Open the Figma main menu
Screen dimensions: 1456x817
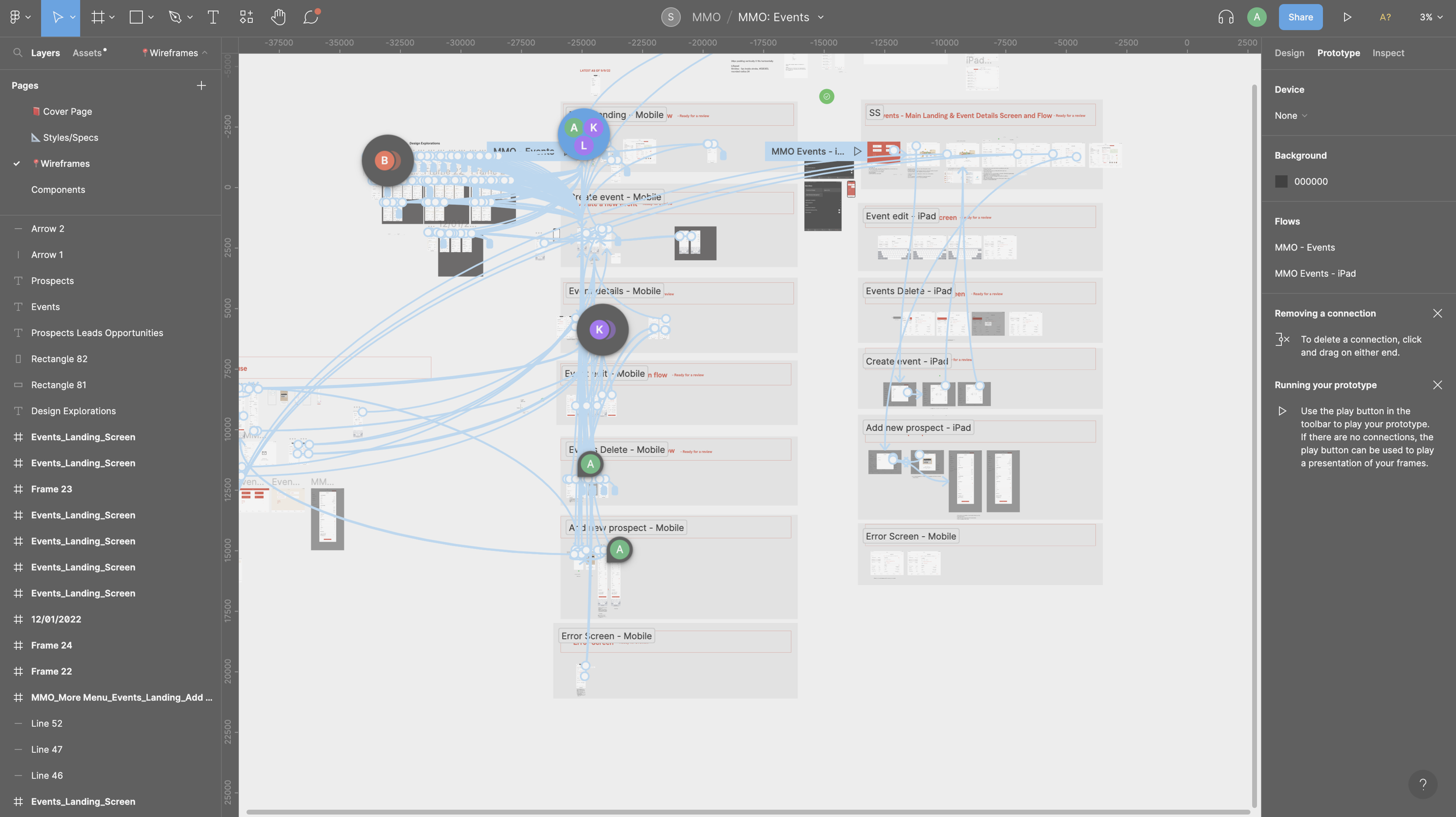tap(15, 17)
